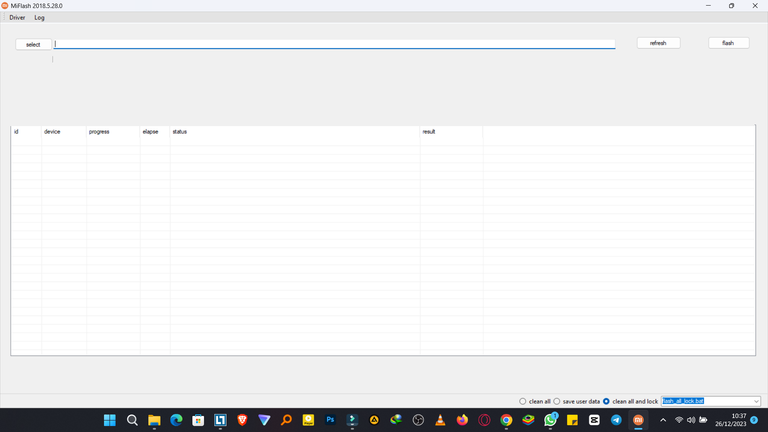The width and height of the screenshot is (768, 432).
Task: Launch Microsoft Edge from taskbar
Action: [x=176, y=420]
